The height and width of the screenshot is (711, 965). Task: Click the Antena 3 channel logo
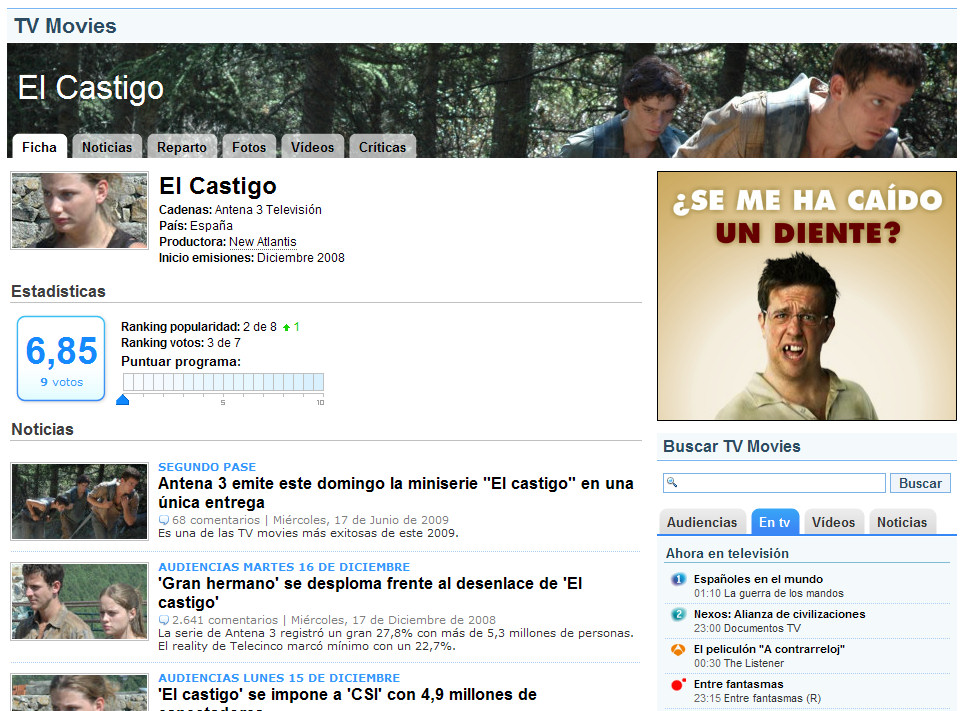[678, 649]
